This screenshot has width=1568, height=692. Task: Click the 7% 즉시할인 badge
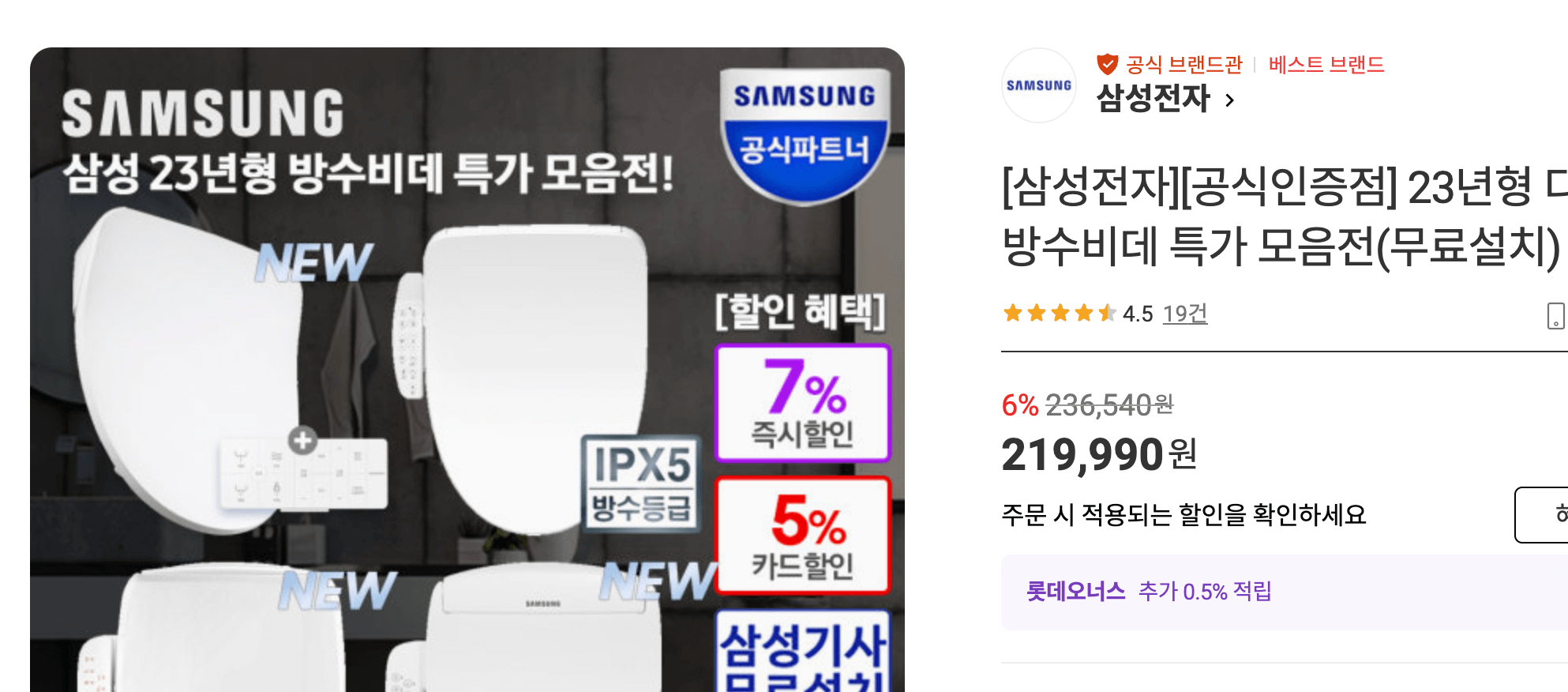click(x=803, y=404)
